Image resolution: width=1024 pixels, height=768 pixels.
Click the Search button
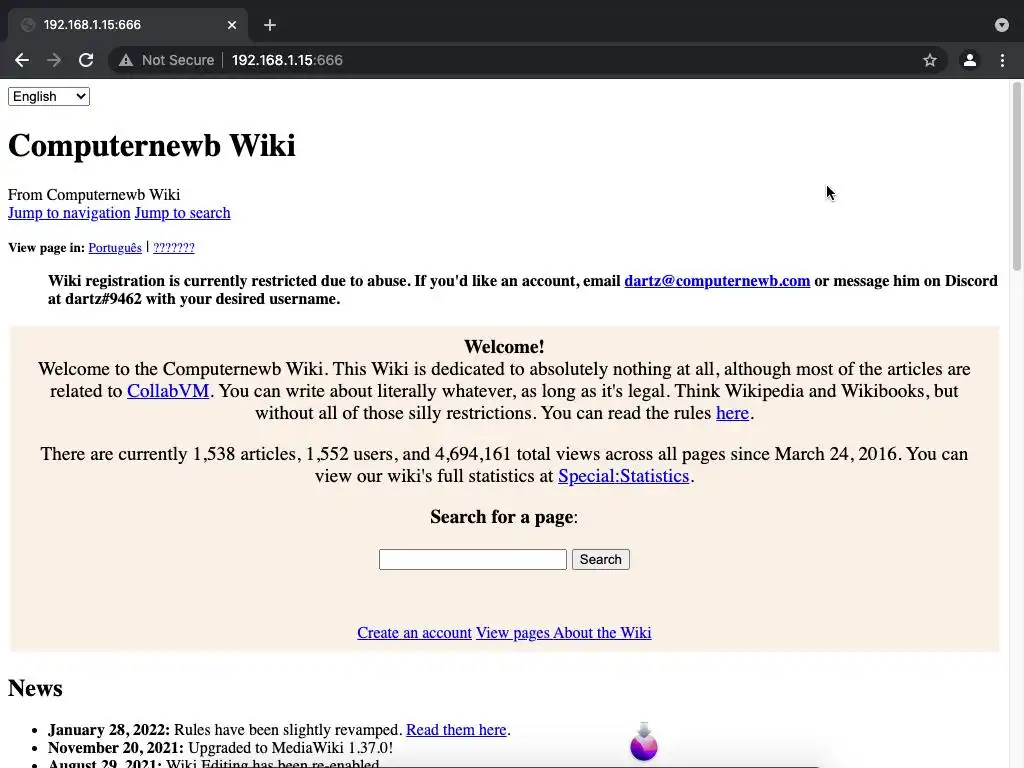tap(601, 560)
